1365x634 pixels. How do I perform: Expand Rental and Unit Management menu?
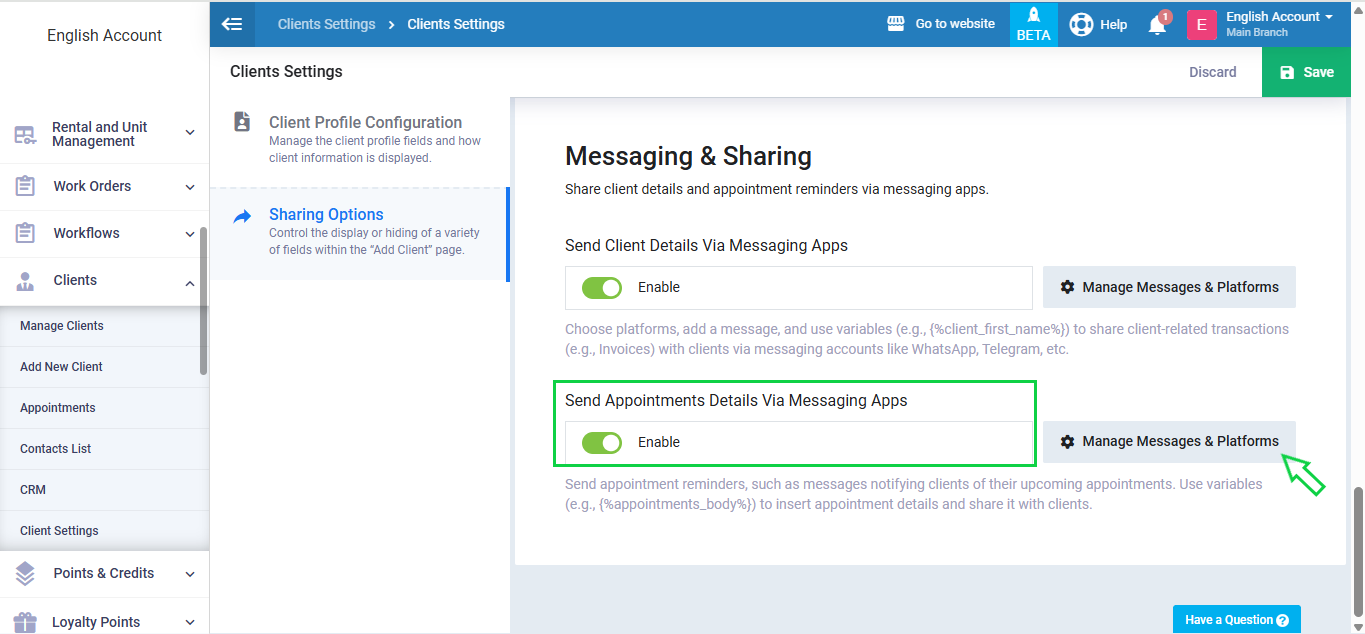(x=190, y=133)
